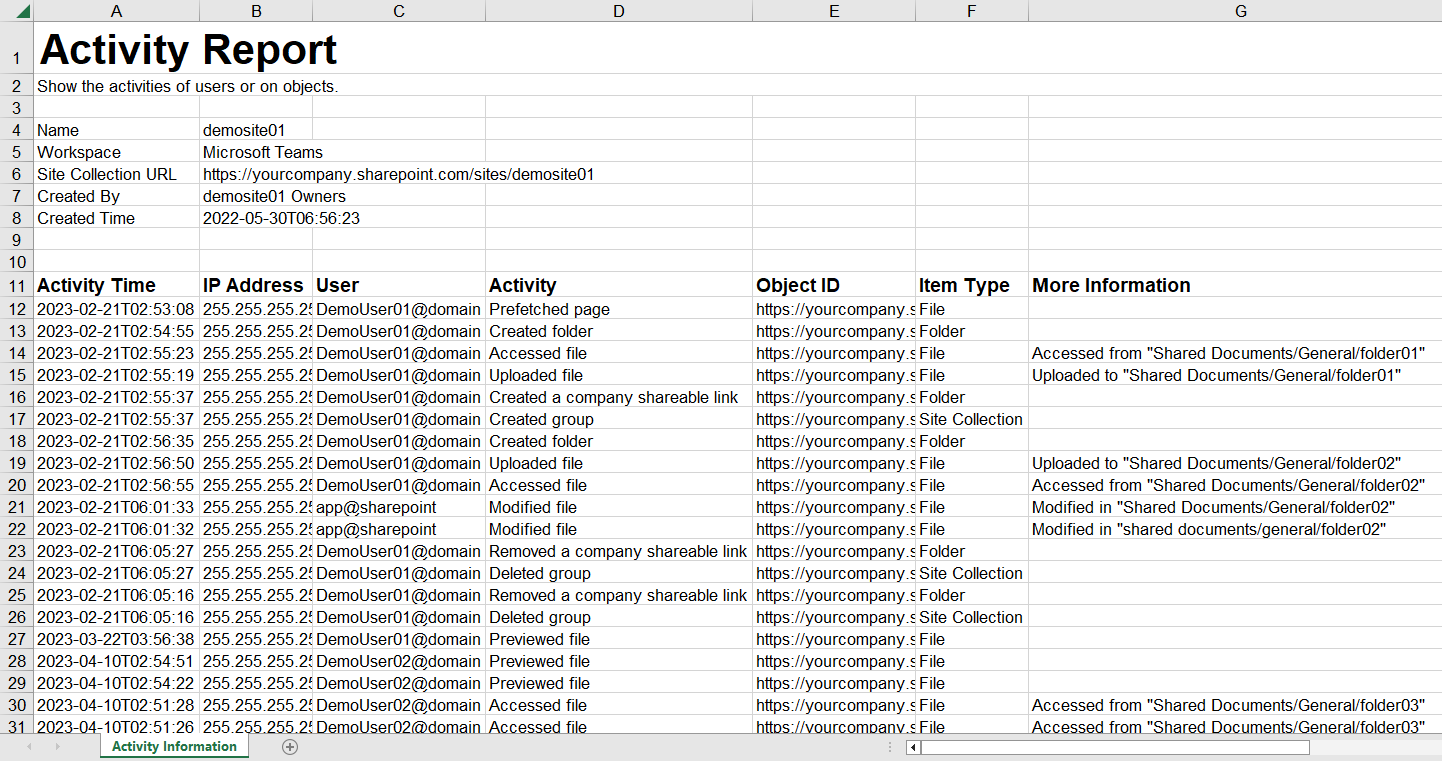The height and width of the screenshot is (761, 1442).
Task: Select the app@sharepoint user cell
Action: tap(398, 507)
